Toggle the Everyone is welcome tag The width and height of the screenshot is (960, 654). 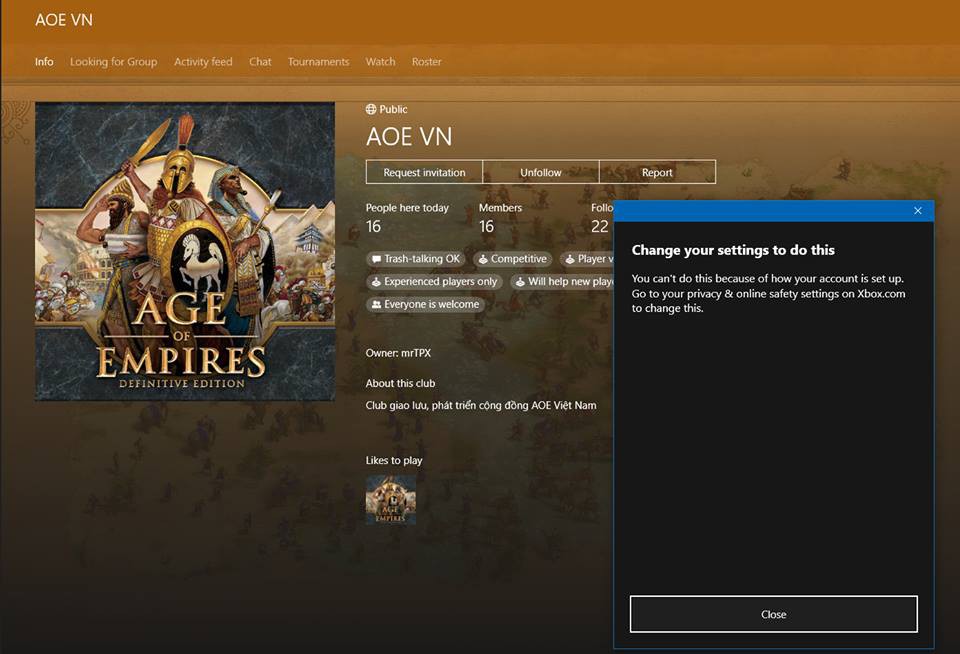[425, 304]
